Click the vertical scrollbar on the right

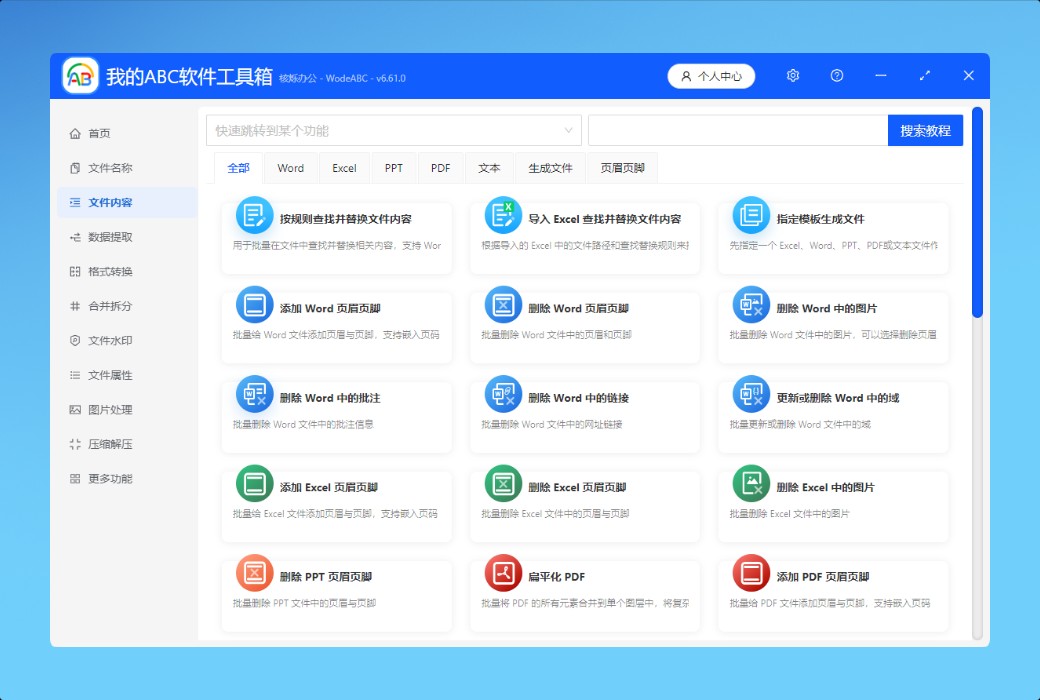977,213
